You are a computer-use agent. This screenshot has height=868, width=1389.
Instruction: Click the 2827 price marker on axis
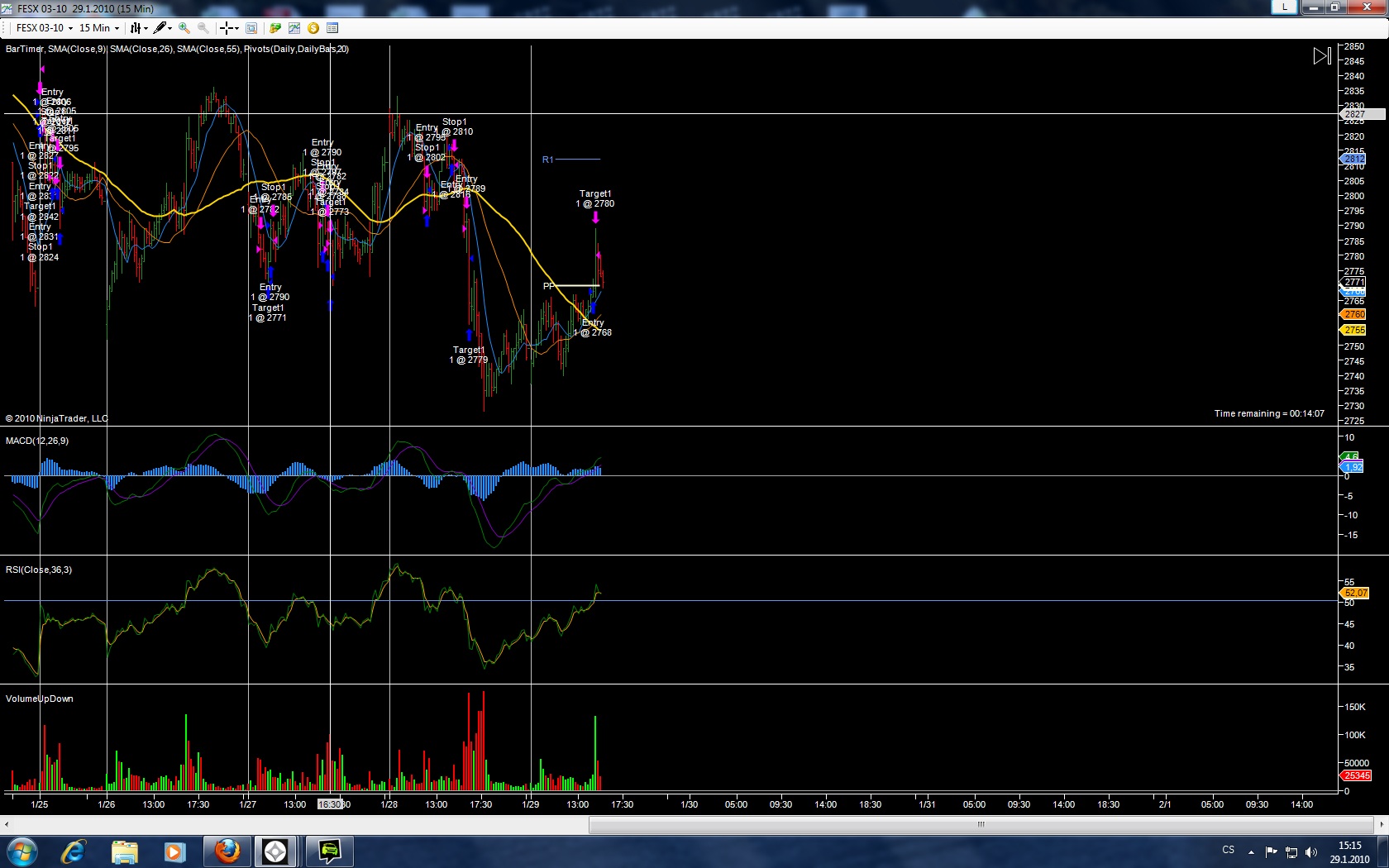(x=1361, y=114)
